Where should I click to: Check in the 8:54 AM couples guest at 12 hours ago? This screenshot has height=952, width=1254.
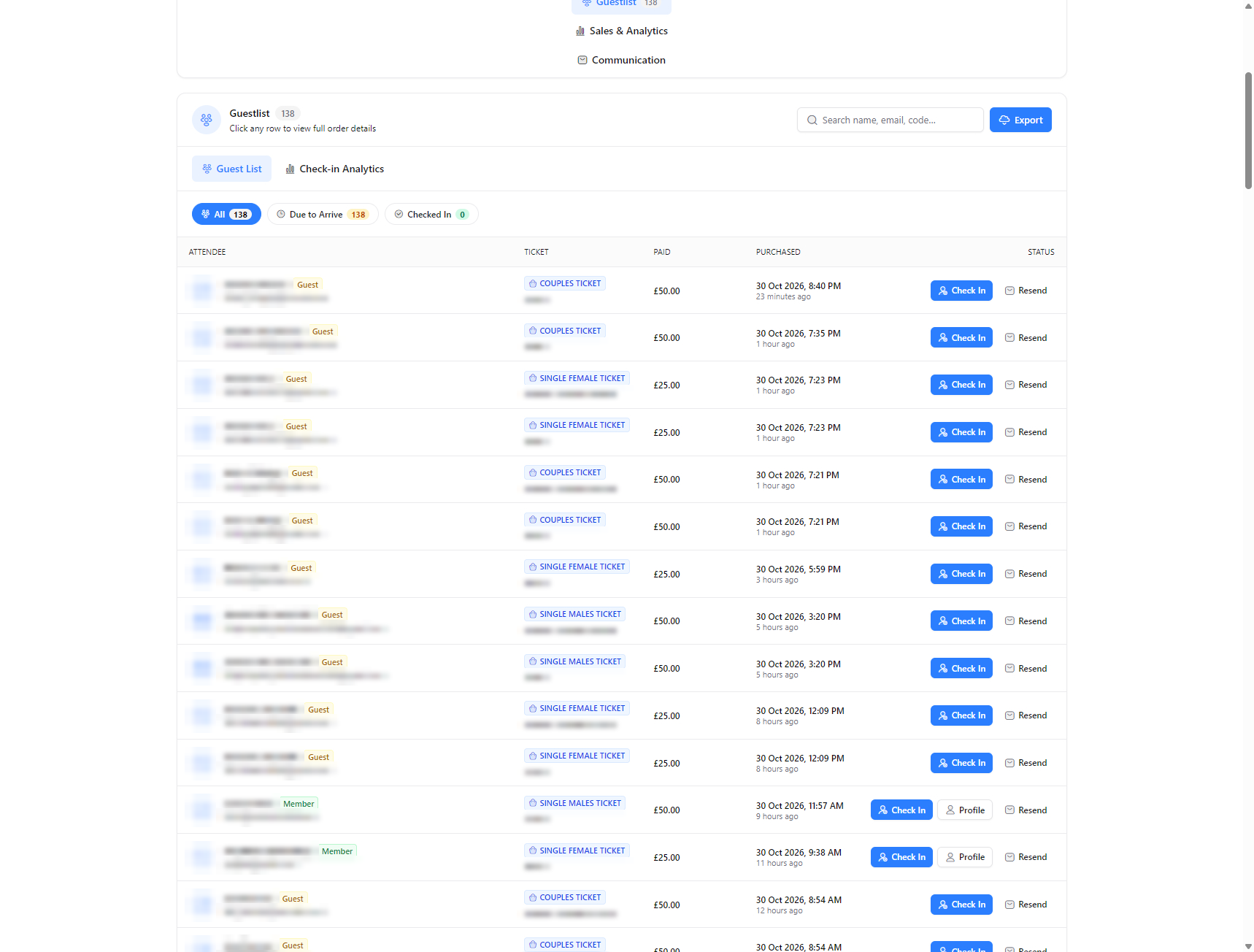coord(961,905)
